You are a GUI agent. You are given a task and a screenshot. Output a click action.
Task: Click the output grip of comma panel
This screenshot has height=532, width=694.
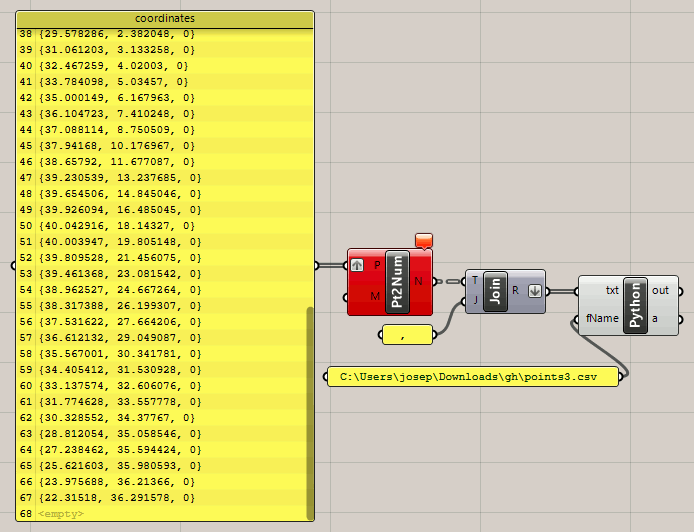(x=435, y=335)
